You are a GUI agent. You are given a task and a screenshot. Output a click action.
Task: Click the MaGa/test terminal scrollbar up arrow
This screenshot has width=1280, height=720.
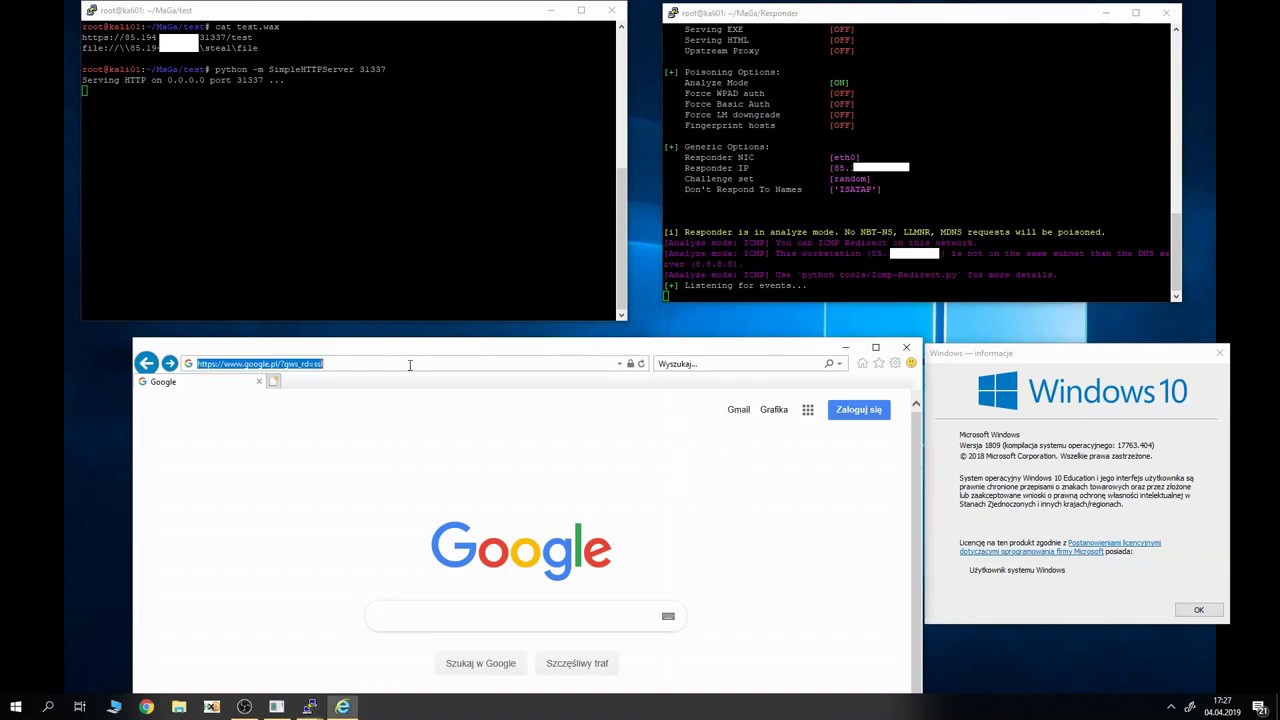tap(621, 27)
